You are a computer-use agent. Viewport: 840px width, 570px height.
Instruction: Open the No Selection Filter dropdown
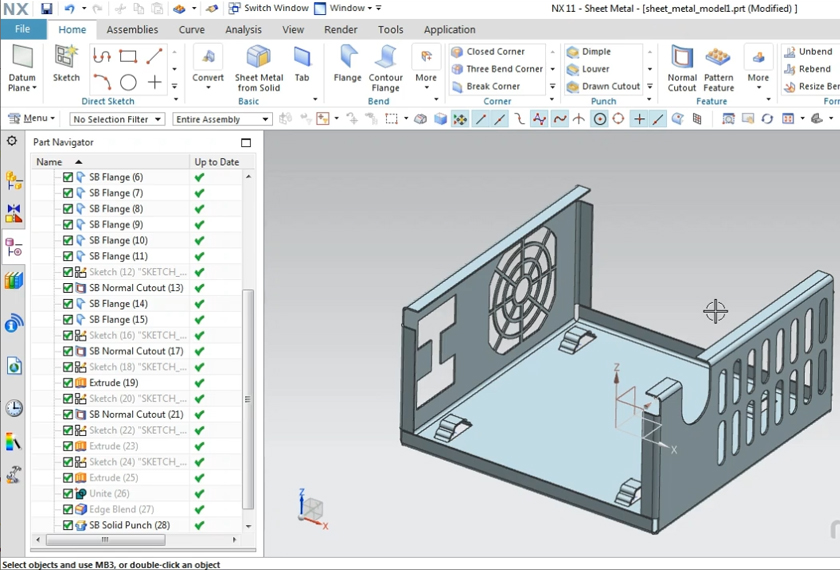coord(116,120)
